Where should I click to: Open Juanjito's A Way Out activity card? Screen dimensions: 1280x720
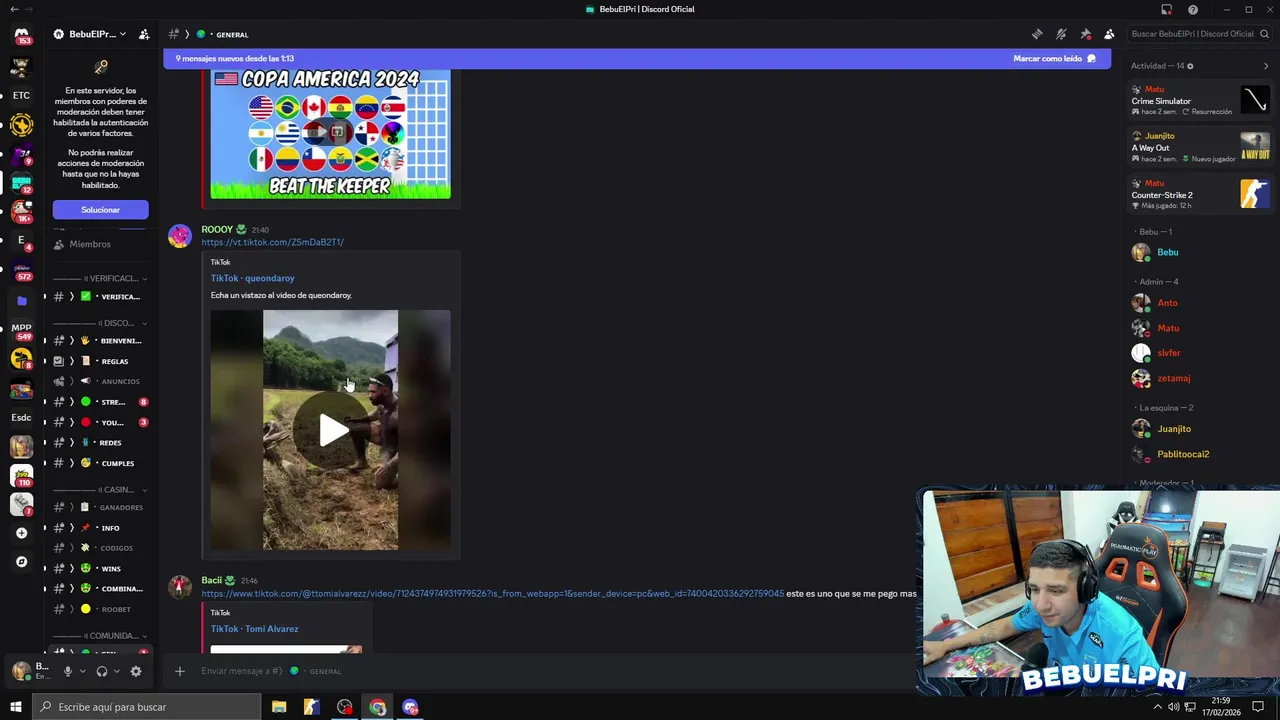point(1200,147)
